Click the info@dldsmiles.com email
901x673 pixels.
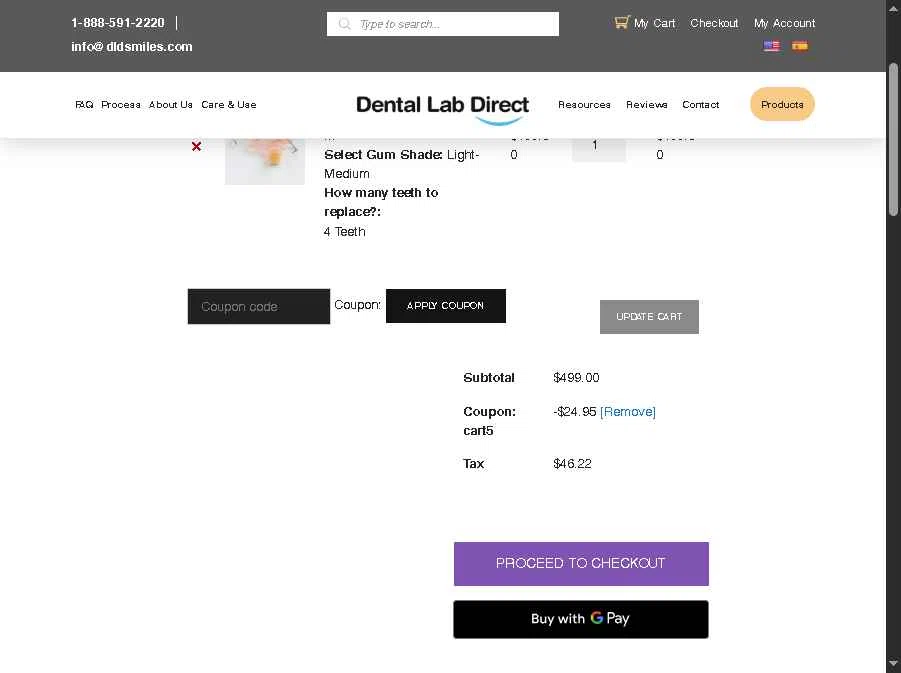(132, 47)
